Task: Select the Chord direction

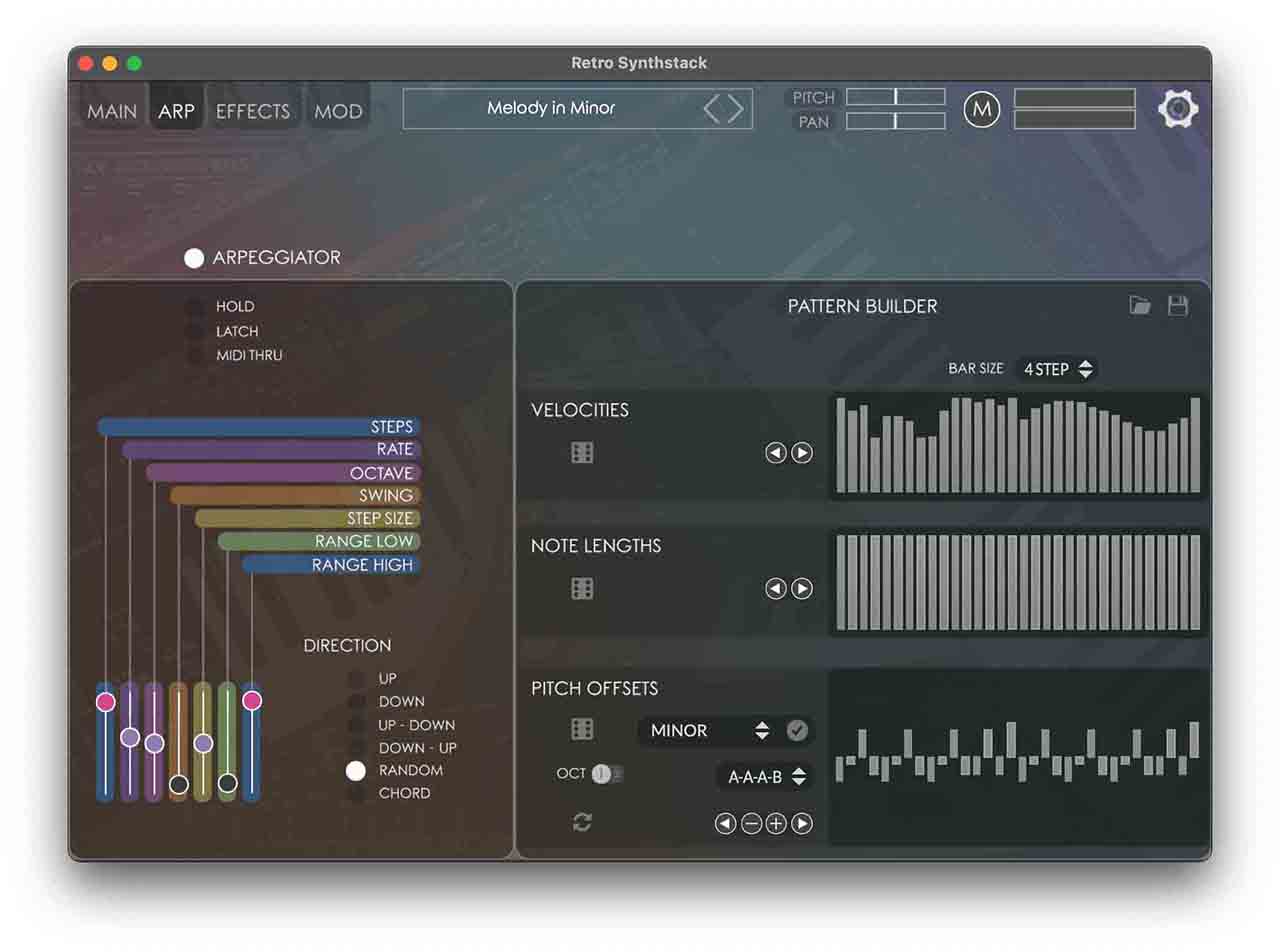Action: pos(356,794)
